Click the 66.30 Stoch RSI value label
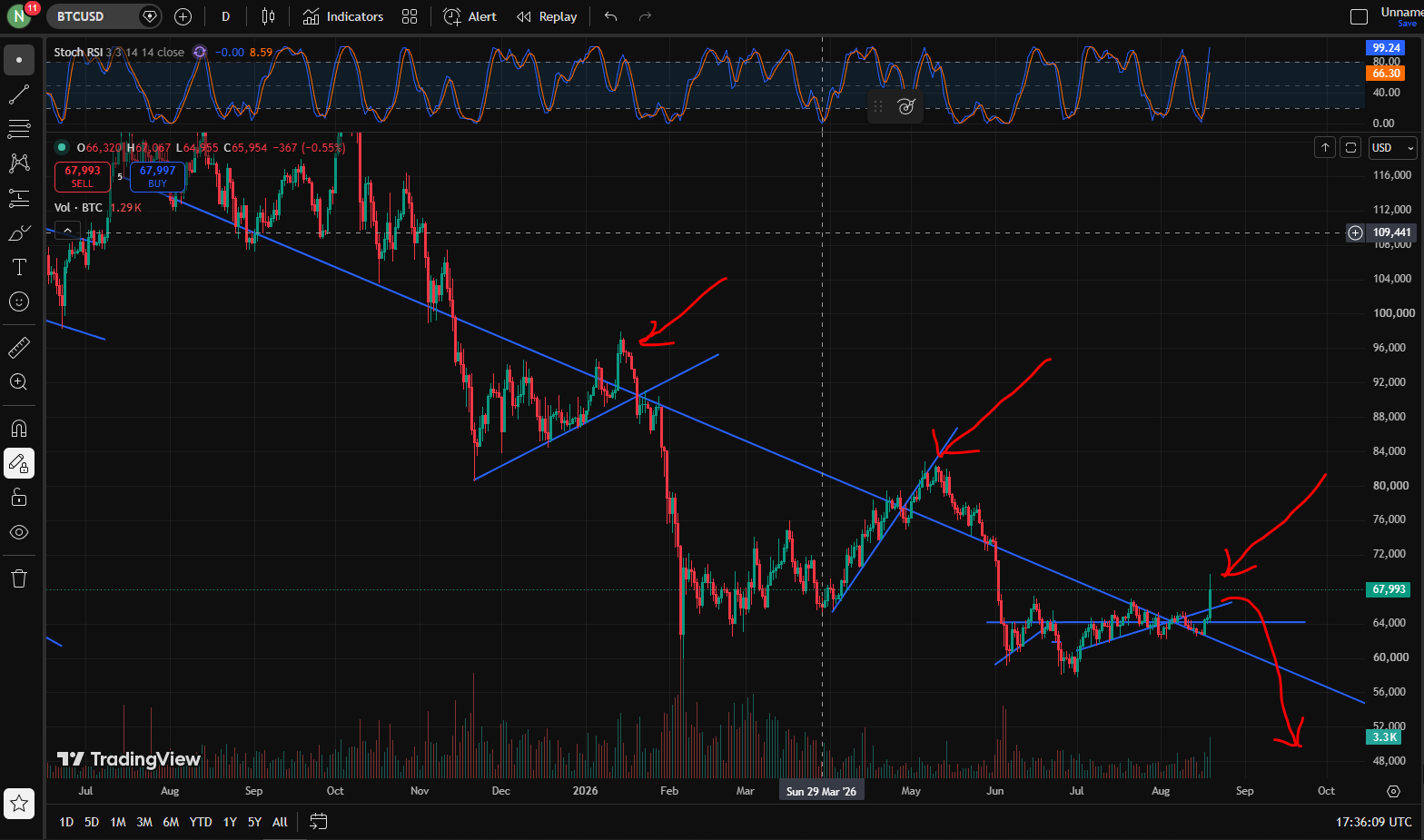 click(1386, 74)
